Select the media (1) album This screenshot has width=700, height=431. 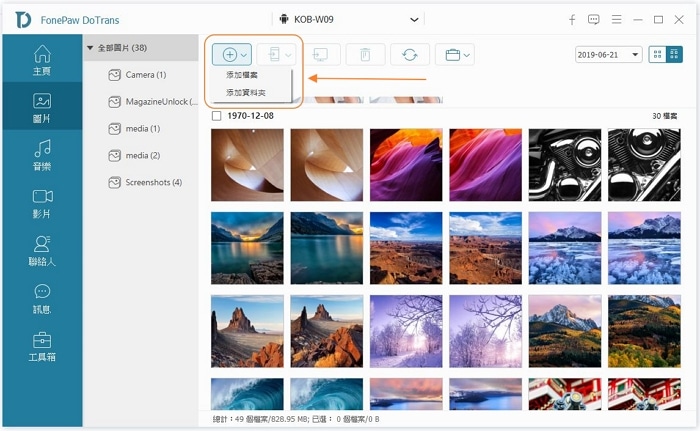tap(141, 129)
